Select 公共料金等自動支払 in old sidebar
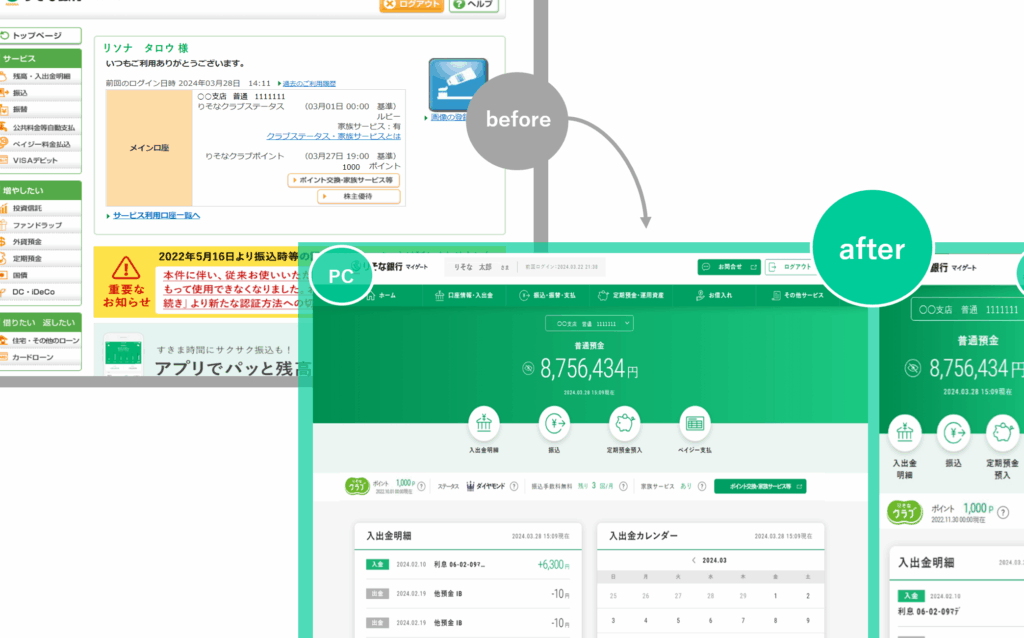Image resolution: width=1024 pixels, height=638 pixels. pos(40,127)
